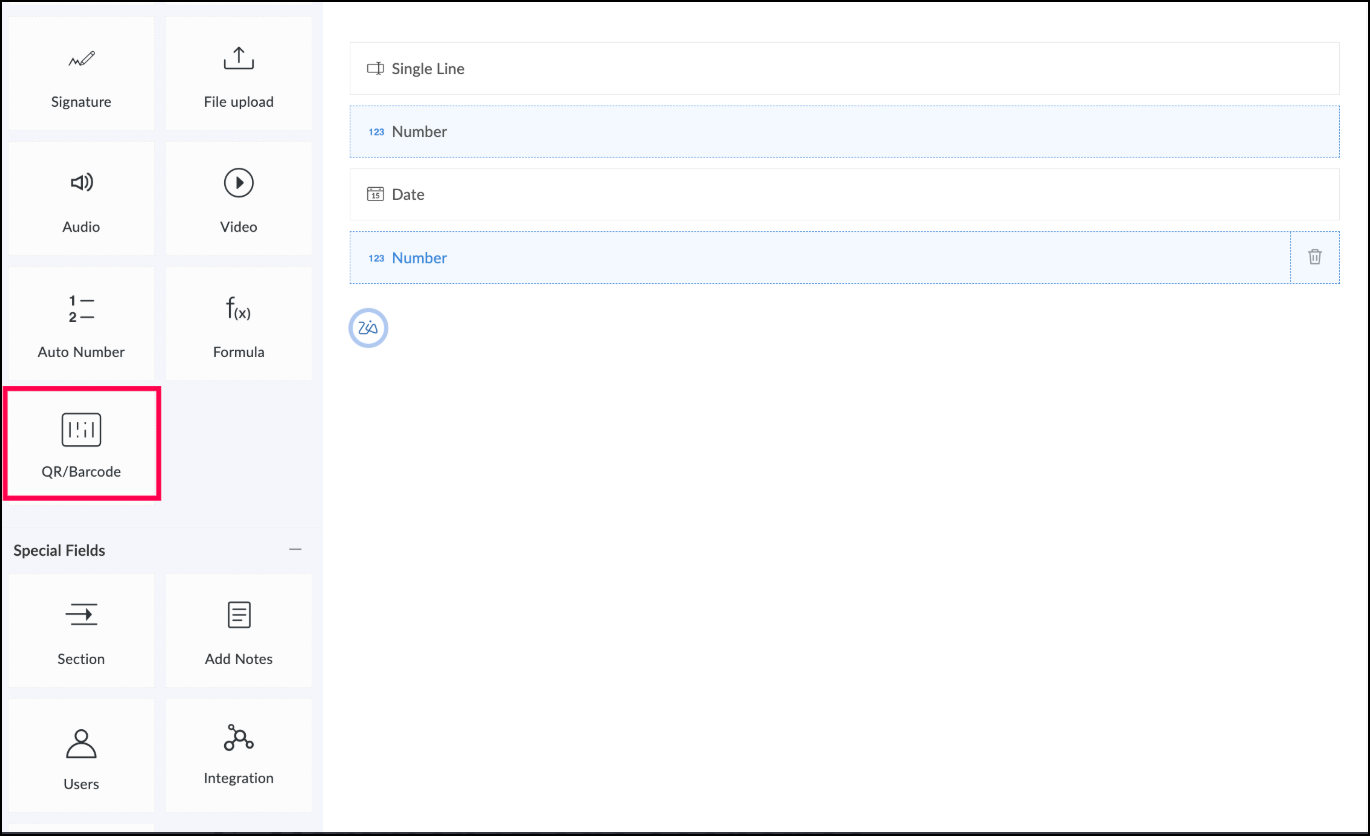1370x836 pixels.
Task: Select the Number field directly above Date
Action: tap(844, 132)
